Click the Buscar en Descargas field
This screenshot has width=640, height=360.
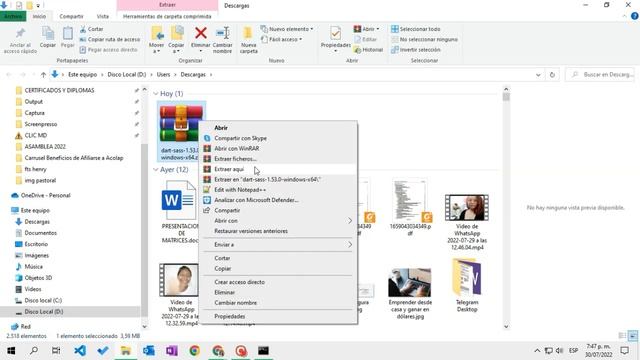click(x=600, y=75)
